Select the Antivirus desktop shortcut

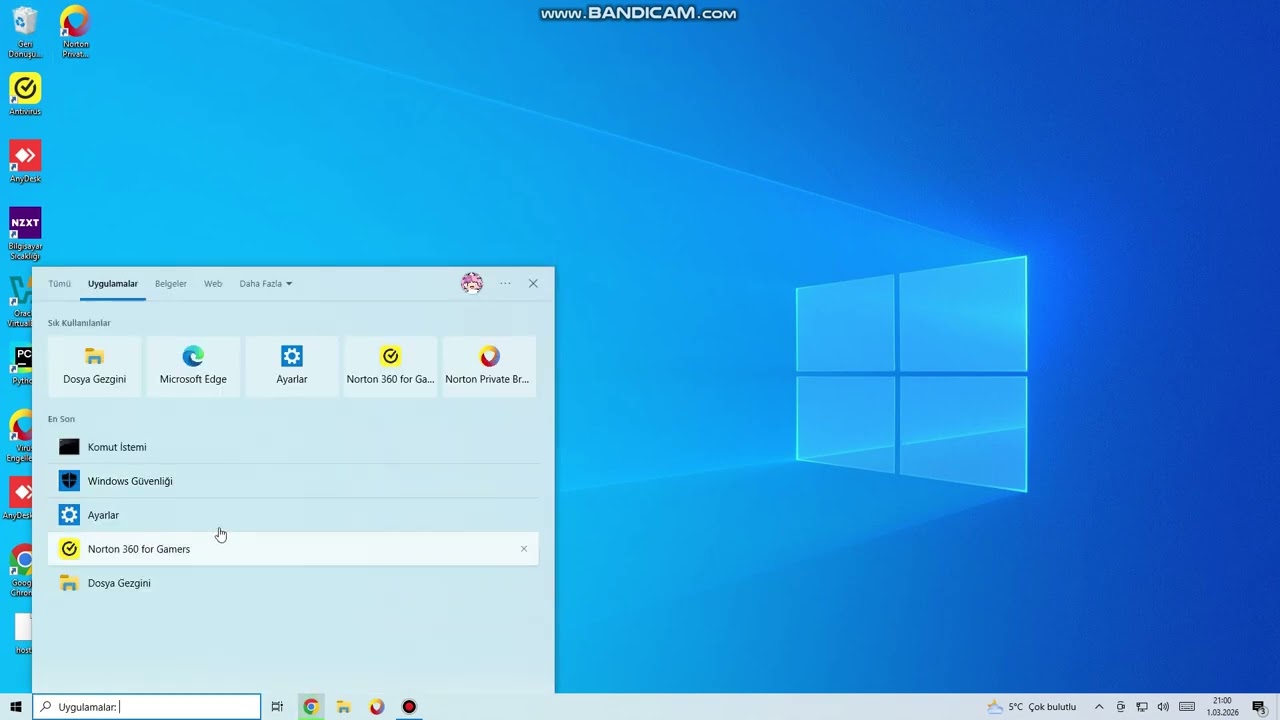25,95
